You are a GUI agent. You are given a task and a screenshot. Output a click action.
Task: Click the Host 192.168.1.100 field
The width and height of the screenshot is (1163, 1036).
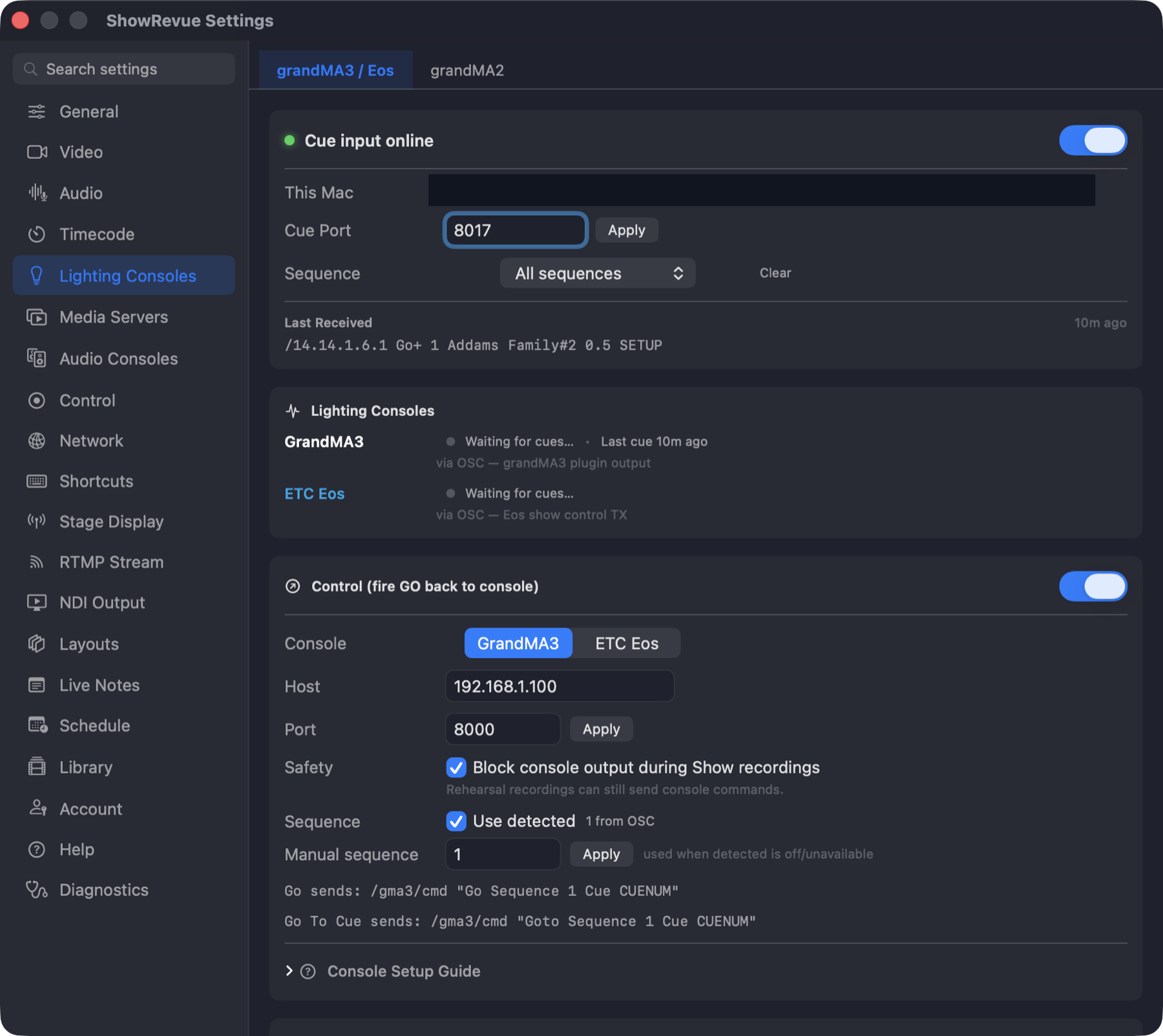pos(560,686)
